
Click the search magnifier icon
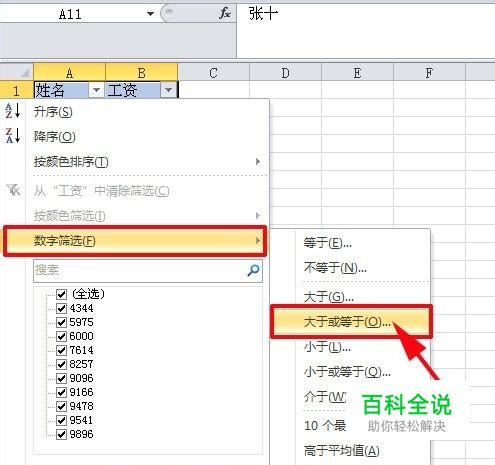[x=253, y=270]
